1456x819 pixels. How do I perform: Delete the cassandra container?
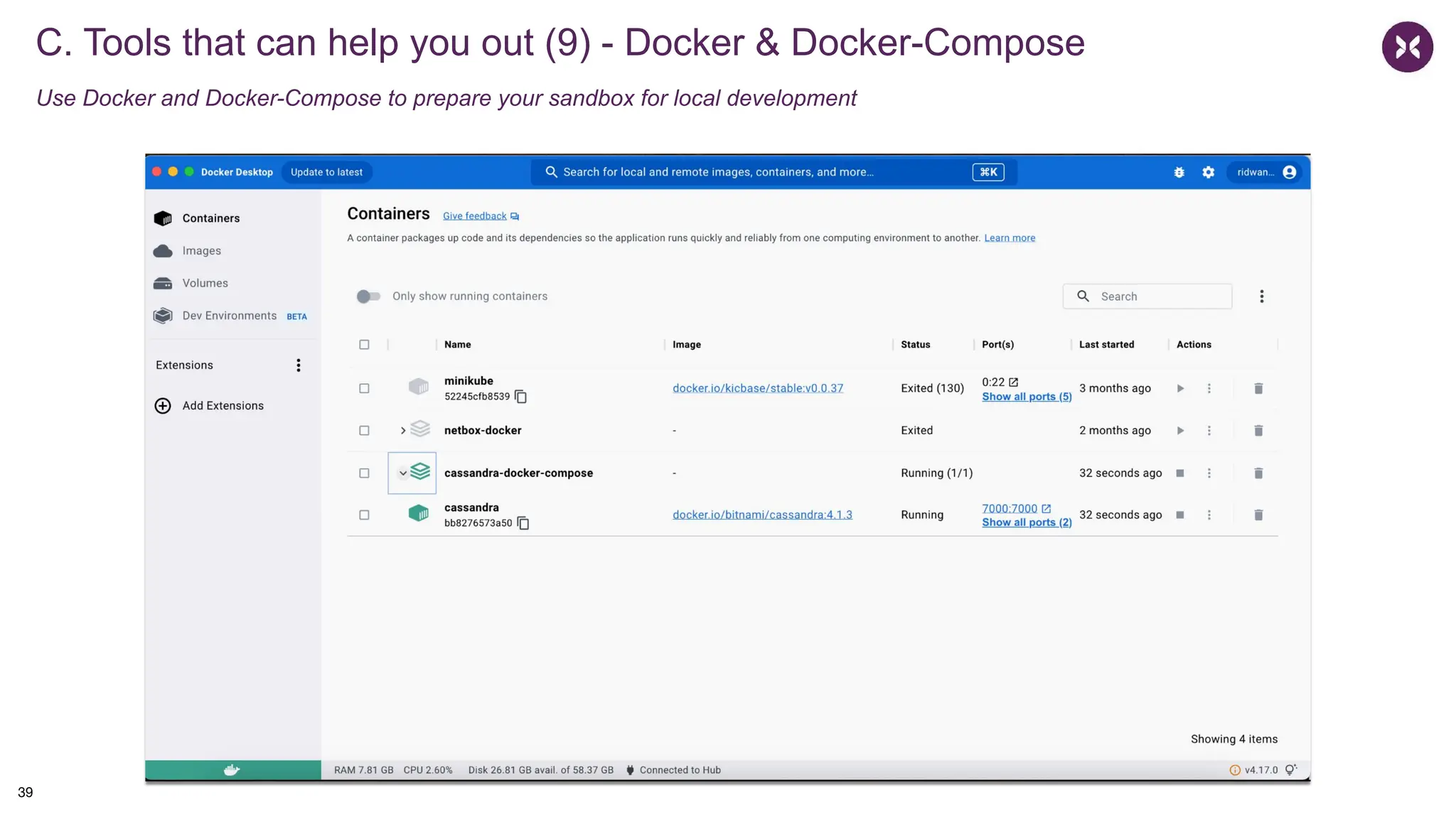(x=1258, y=515)
